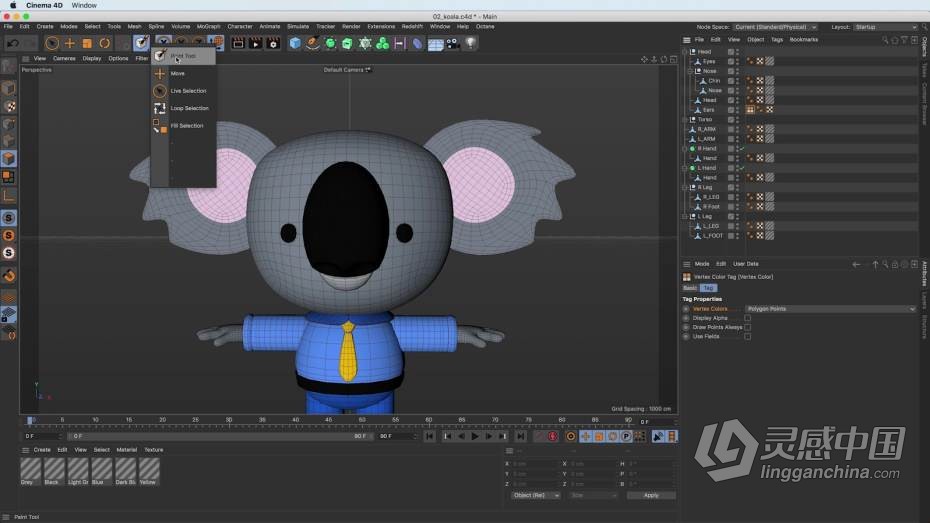Viewport: 930px width, 523px height.
Task: Click the Paint Tool icon in the top toolbar
Action: click(141, 43)
